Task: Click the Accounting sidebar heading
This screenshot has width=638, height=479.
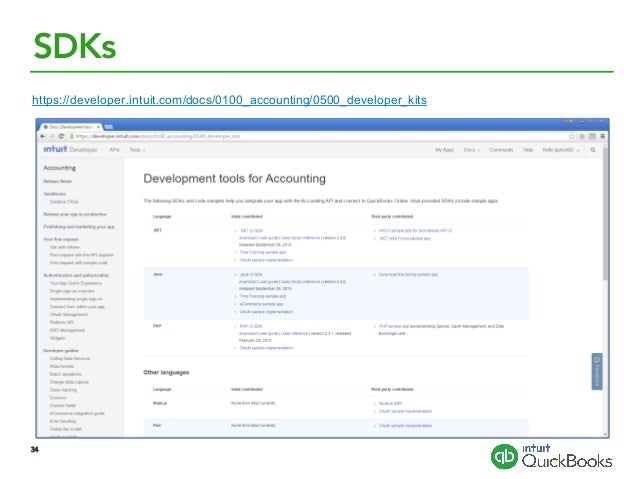Action: (x=59, y=168)
